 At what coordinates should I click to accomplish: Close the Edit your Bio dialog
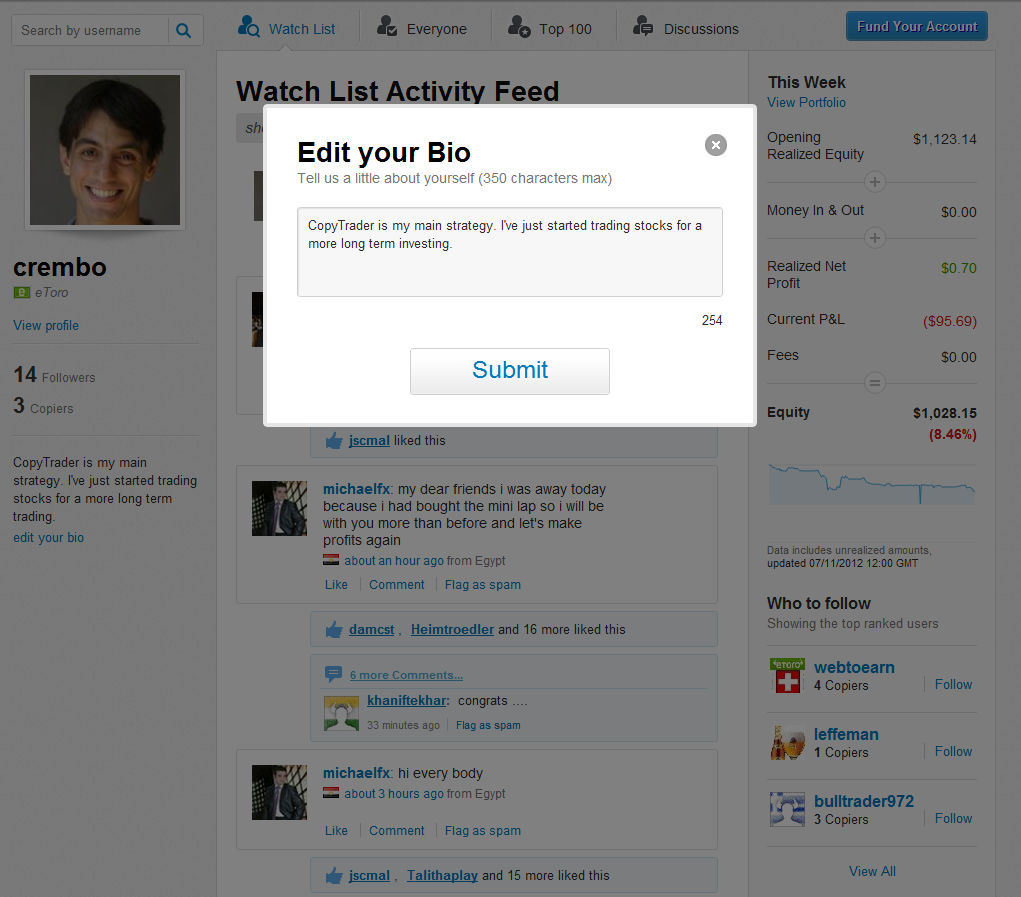pos(716,145)
